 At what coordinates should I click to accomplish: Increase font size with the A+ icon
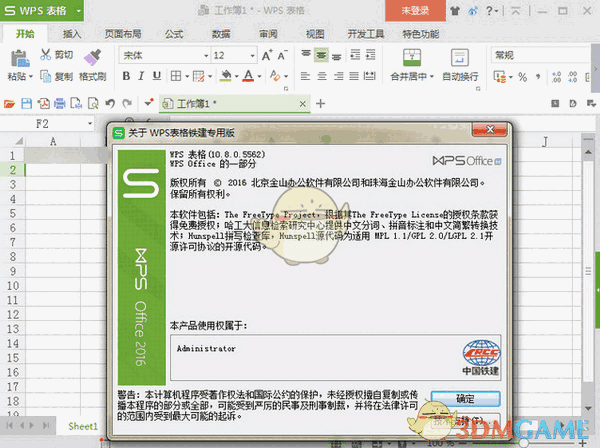pos(267,55)
